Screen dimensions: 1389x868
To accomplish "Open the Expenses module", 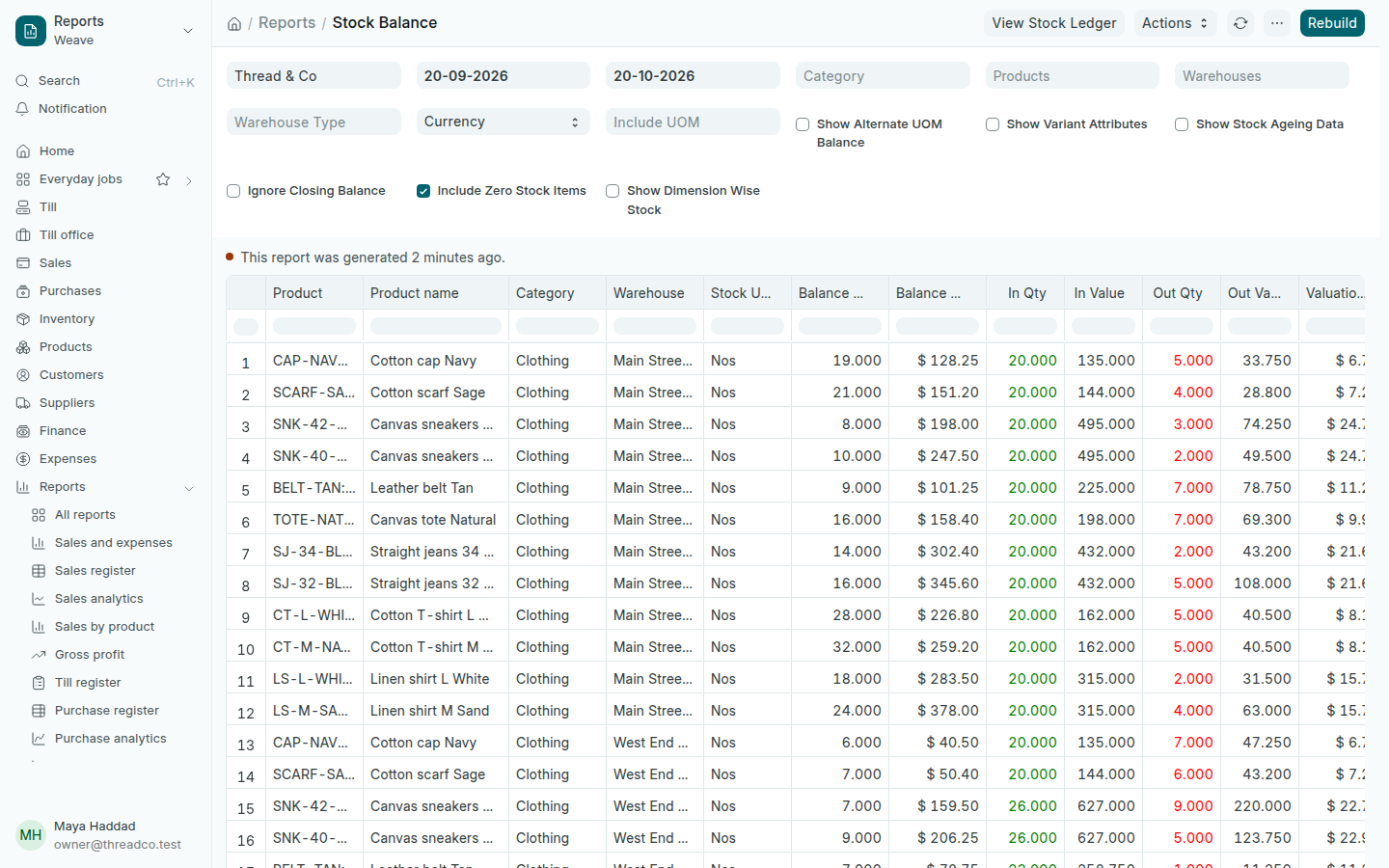I will (x=105, y=459).
